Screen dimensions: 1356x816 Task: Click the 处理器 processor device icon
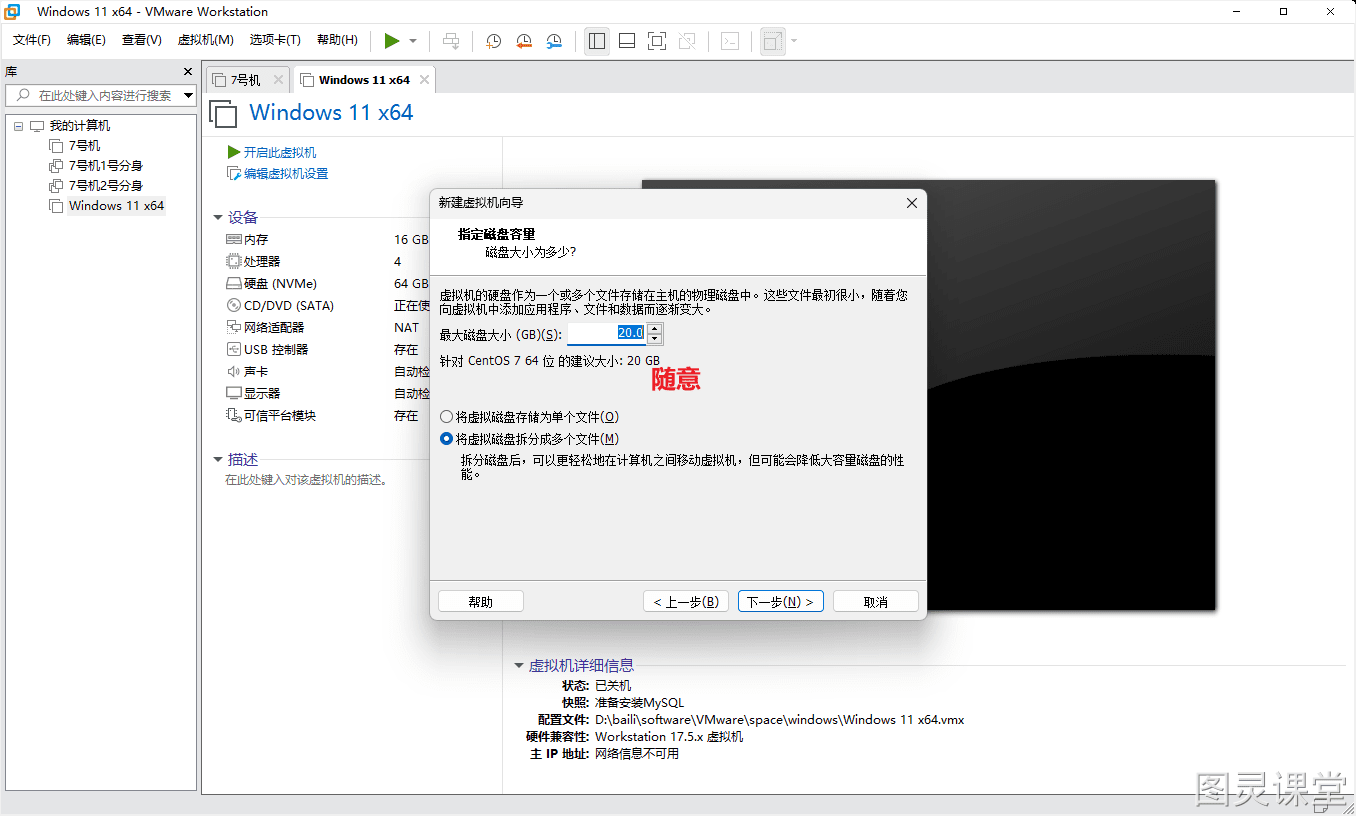click(x=234, y=262)
